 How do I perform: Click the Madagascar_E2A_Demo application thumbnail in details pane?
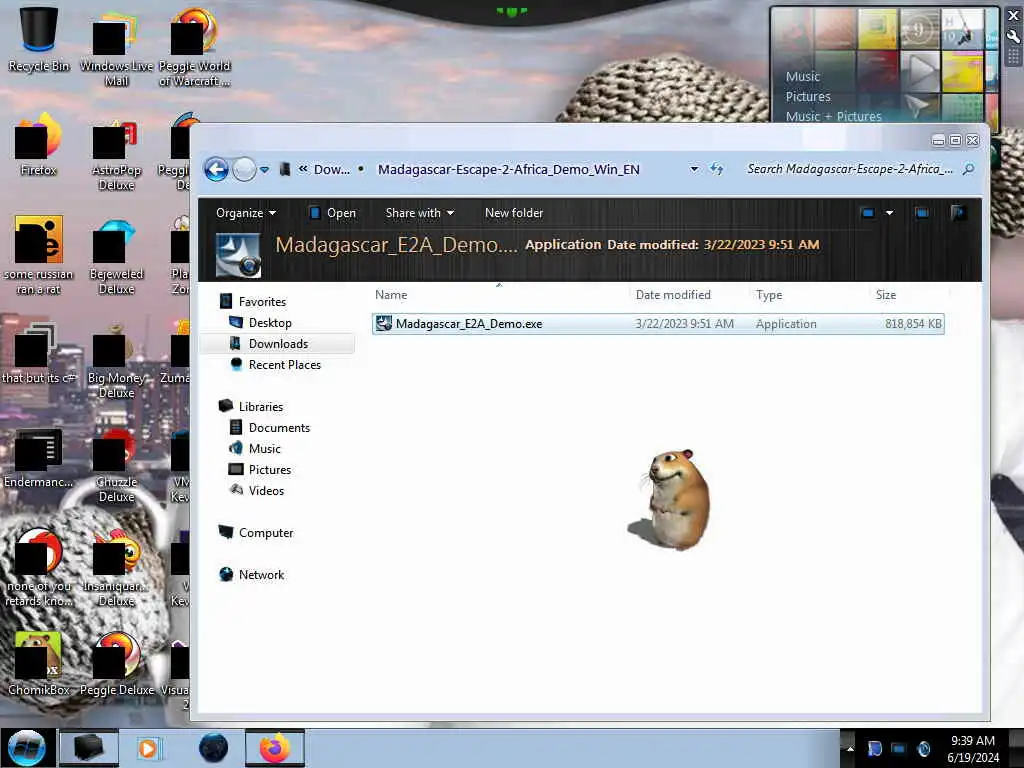coord(238,255)
